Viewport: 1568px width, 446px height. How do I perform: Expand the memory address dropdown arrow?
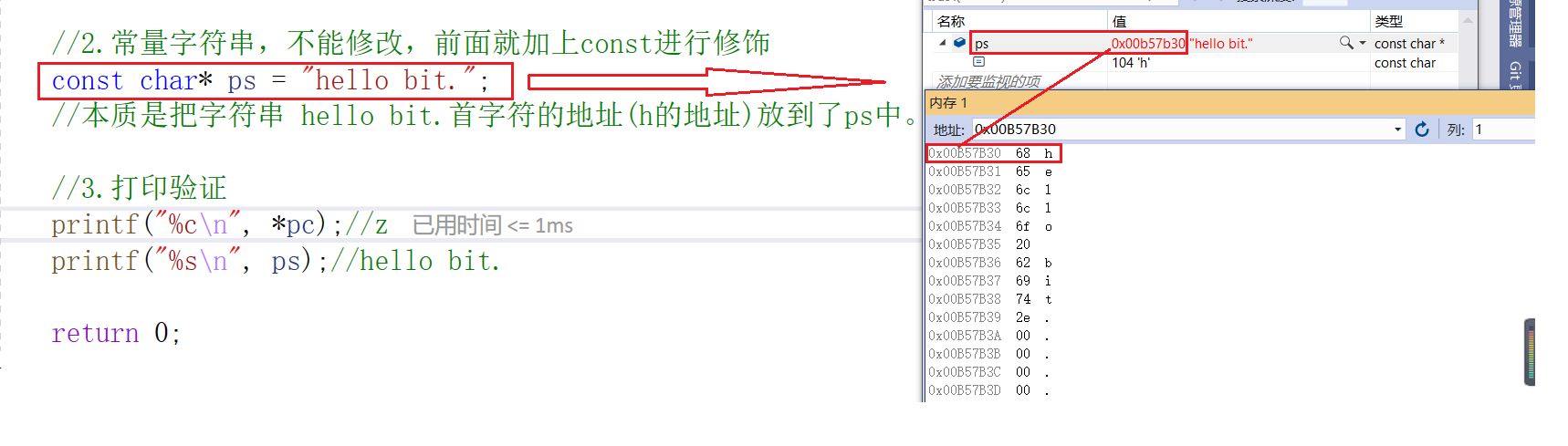pos(1397,130)
